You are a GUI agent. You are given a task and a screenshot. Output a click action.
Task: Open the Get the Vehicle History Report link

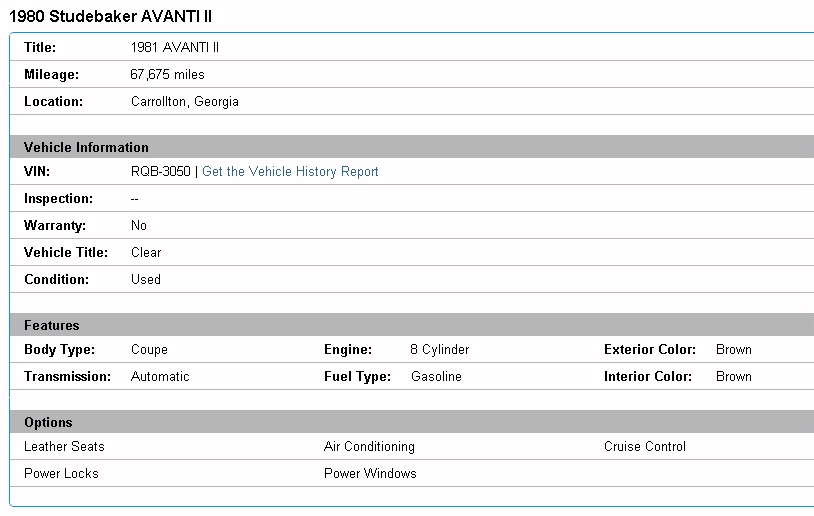click(x=290, y=172)
